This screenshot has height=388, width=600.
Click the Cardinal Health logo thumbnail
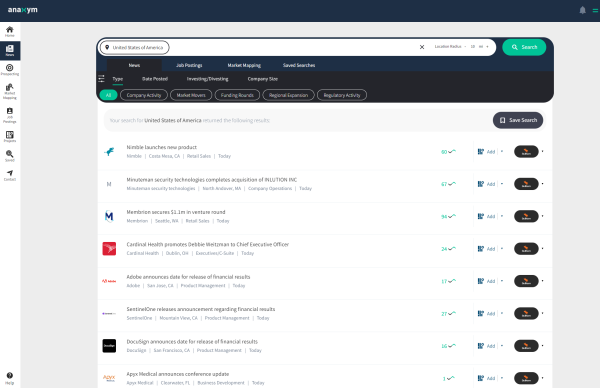[x=109, y=249]
